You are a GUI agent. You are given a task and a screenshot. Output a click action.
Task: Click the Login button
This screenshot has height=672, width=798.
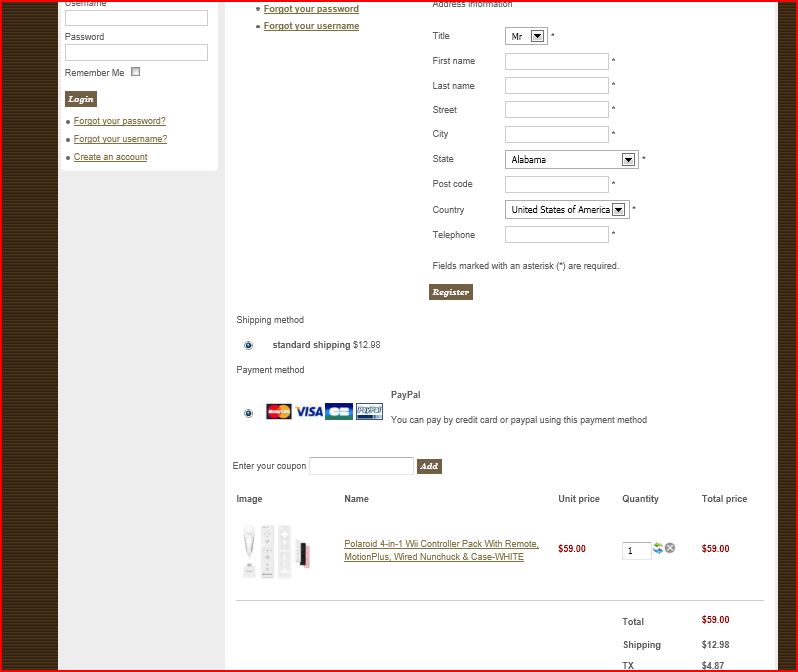[x=81, y=99]
